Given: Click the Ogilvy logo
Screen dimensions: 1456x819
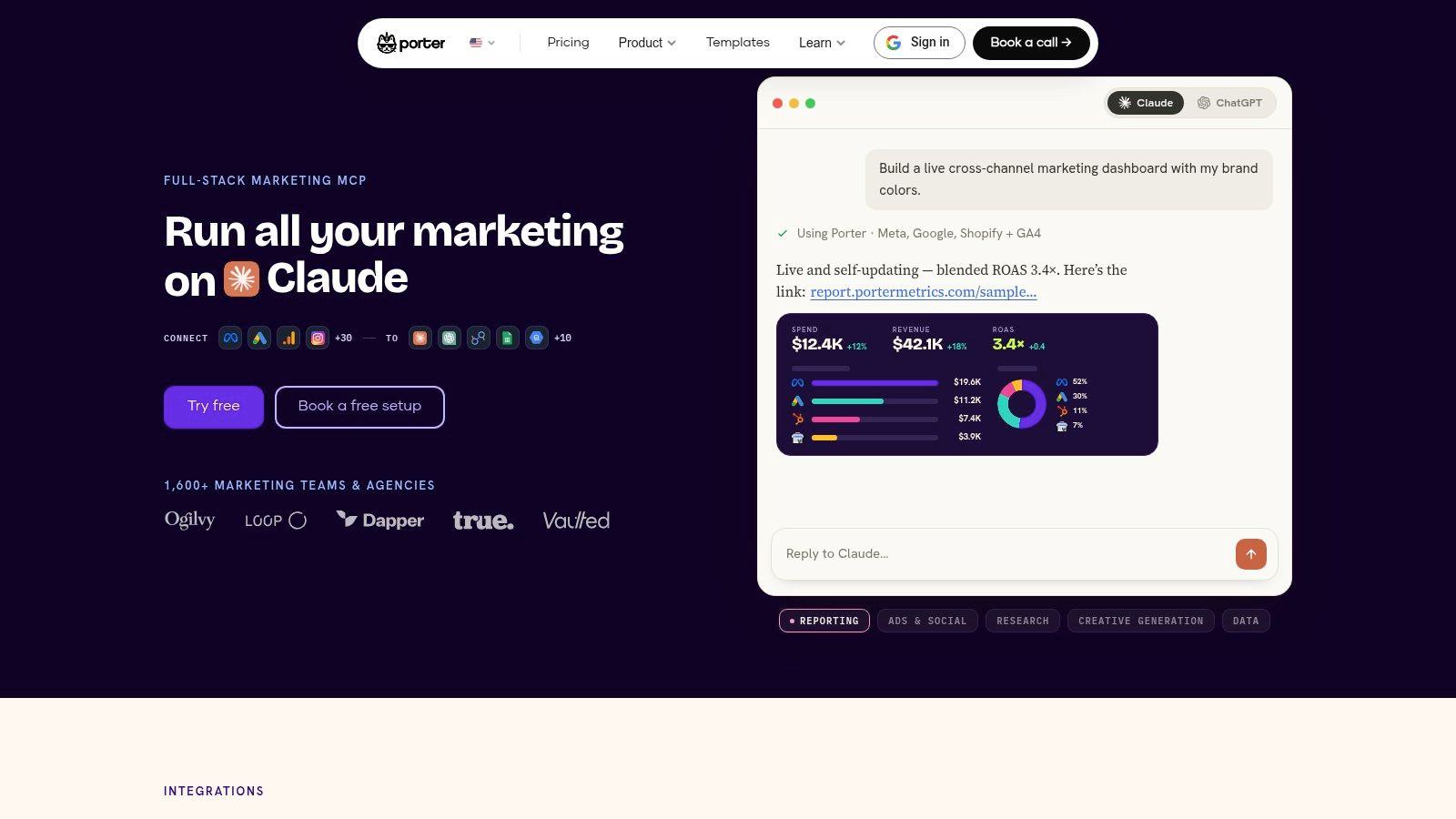Looking at the screenshot, I should (189, 520).
